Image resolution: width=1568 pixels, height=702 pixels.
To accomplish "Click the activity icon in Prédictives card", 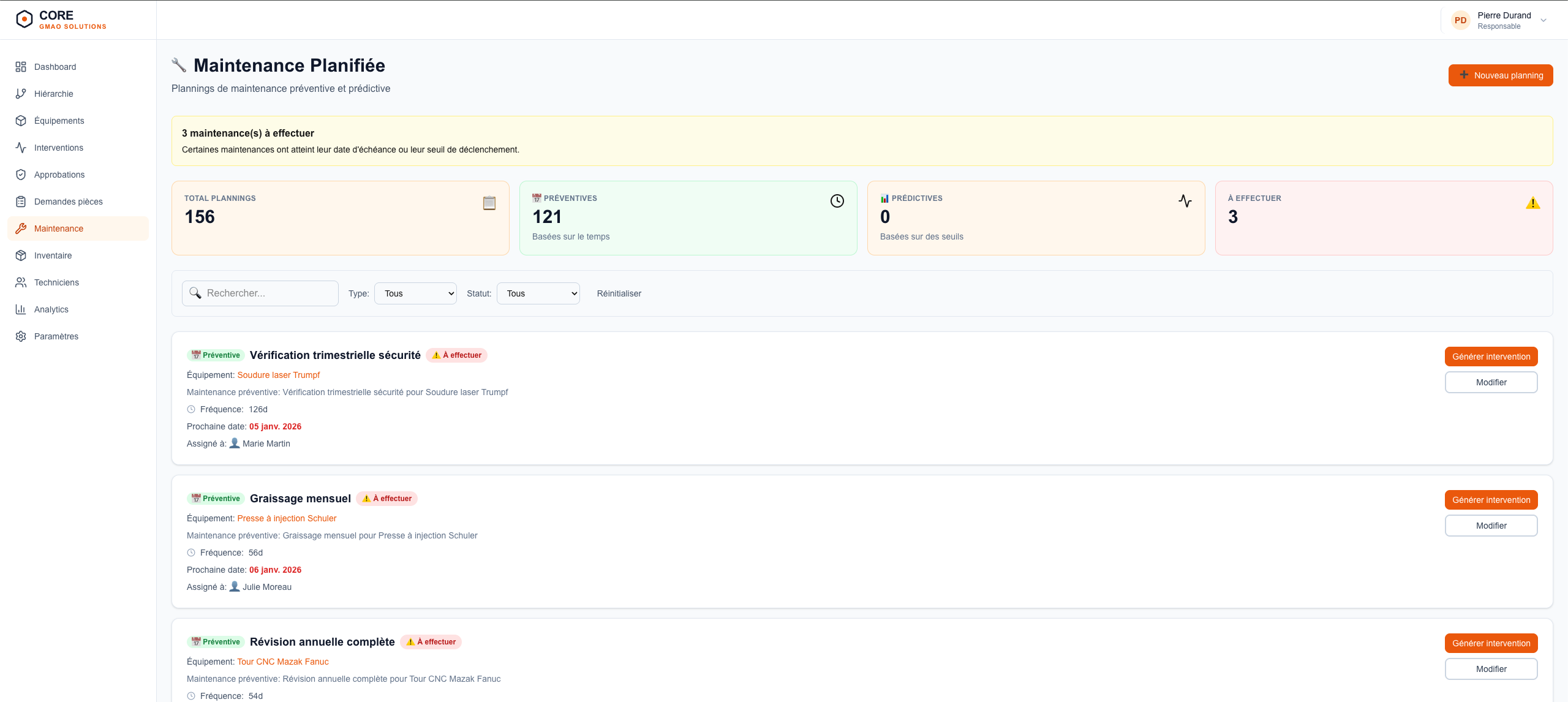I will point(1185,201).
